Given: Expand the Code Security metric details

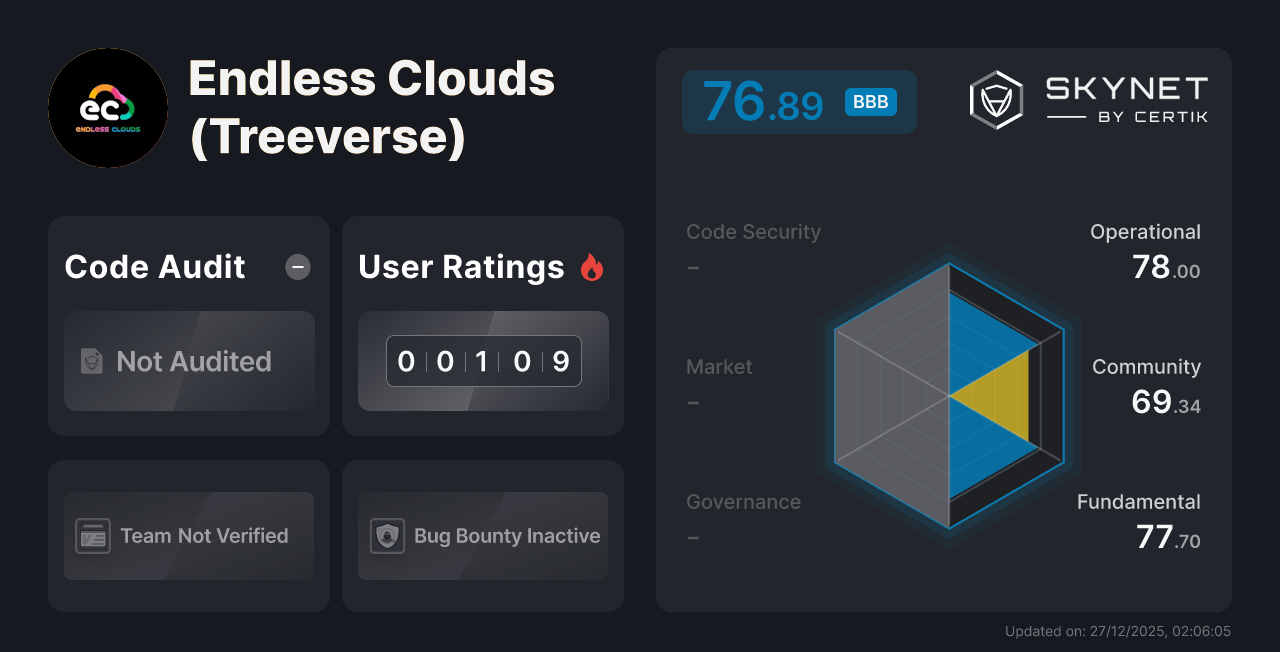Looking at the screenshot, I should (753, 231).
